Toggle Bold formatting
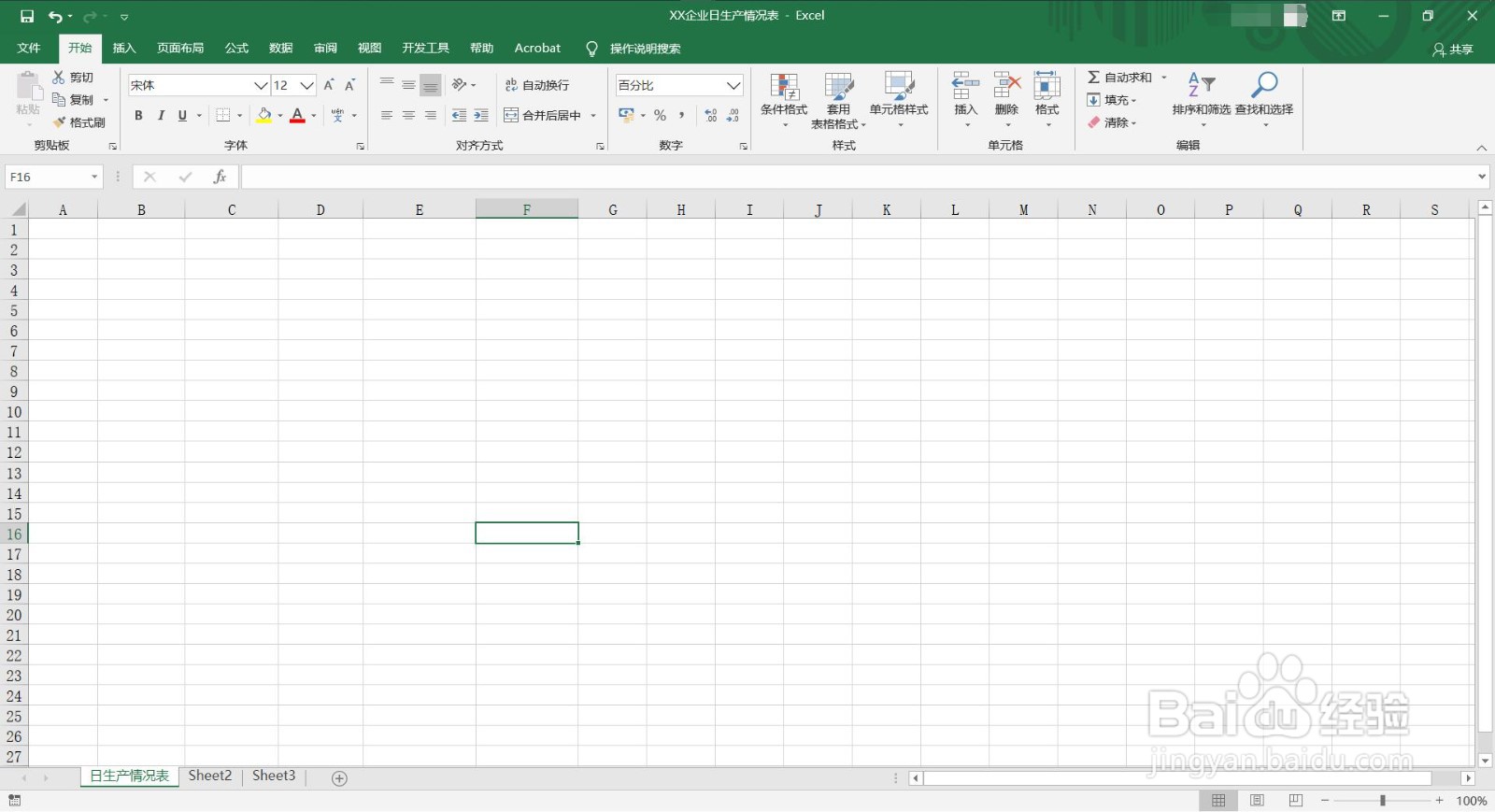Image resolution: width=1495 pixels, height=812 pixels. [x=138, y=115]
